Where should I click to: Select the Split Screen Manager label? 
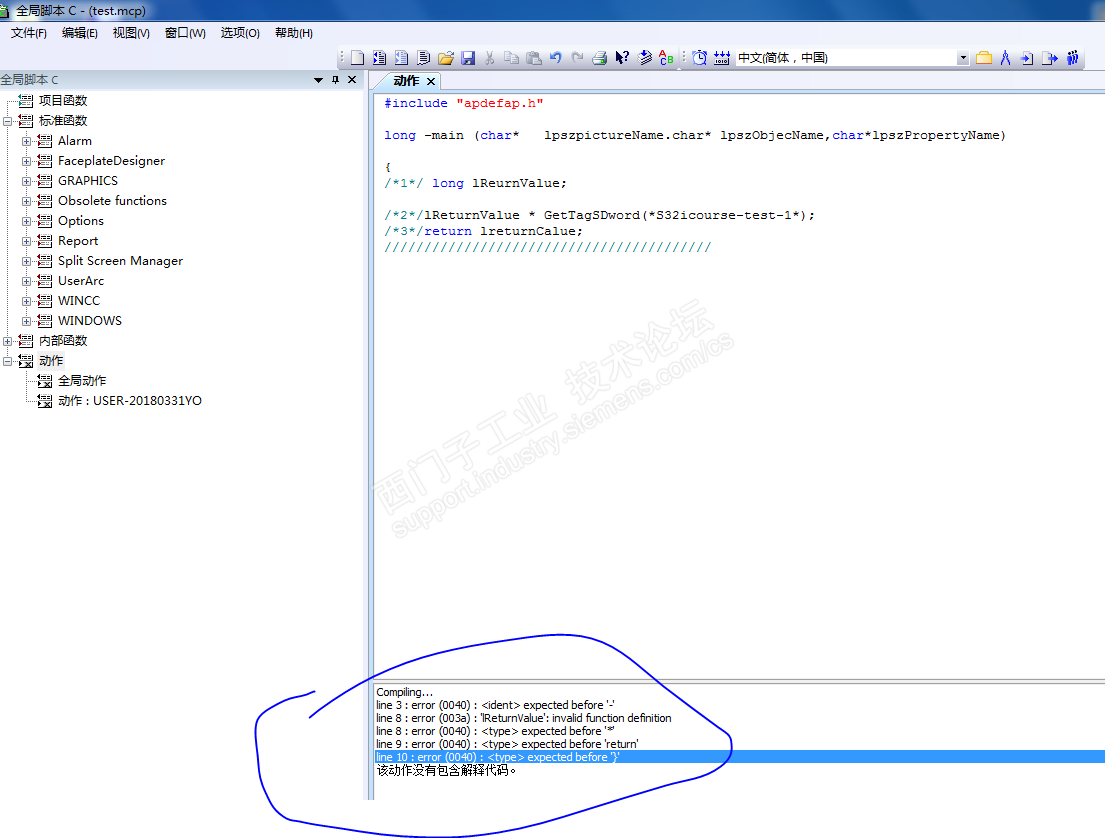pos(120,261)
